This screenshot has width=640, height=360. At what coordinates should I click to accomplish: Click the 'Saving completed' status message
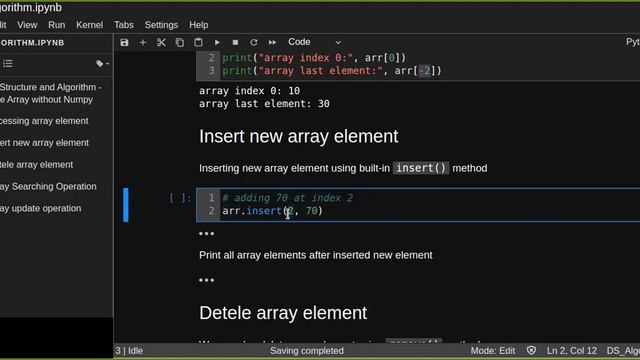[x=307, y=351]
